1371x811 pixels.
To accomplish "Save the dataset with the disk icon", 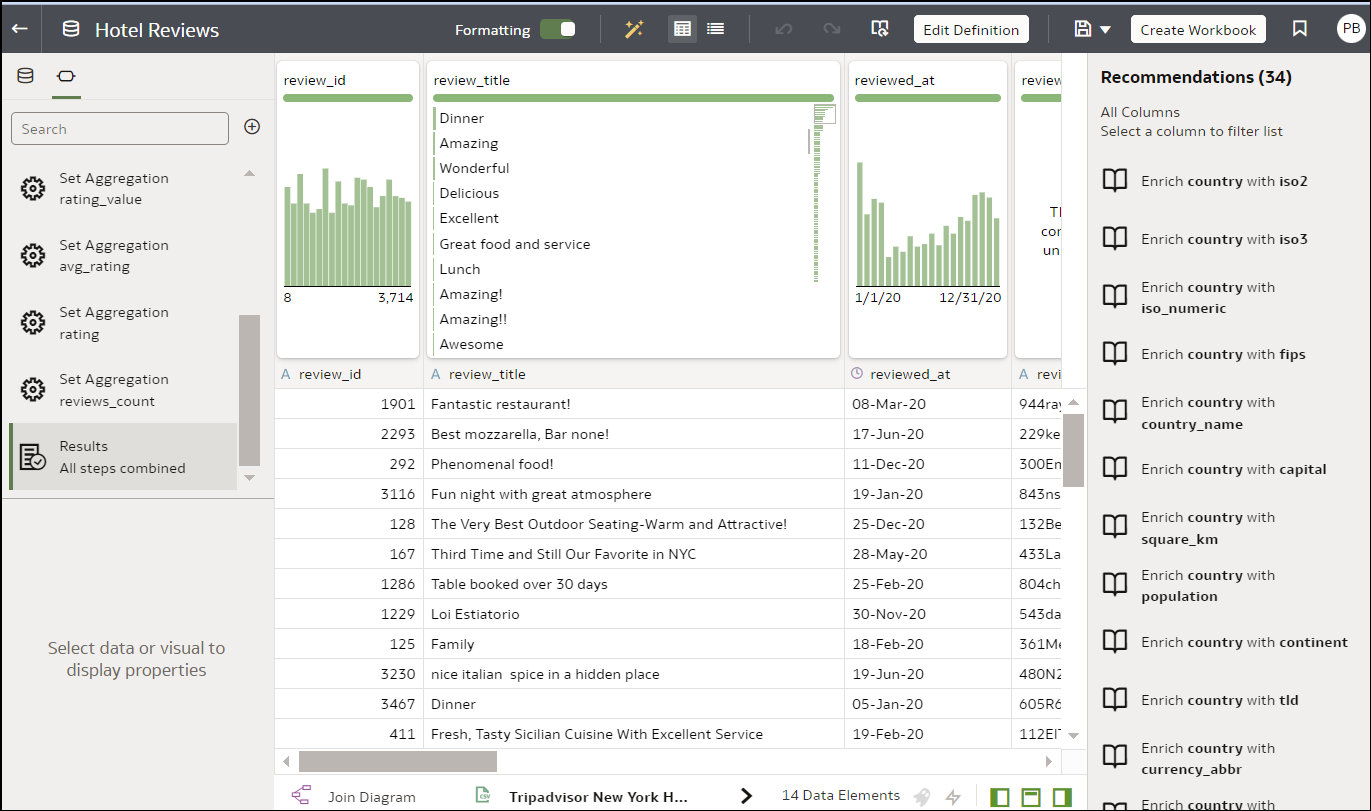I will pyautogui.click(x=1083, y=29).
